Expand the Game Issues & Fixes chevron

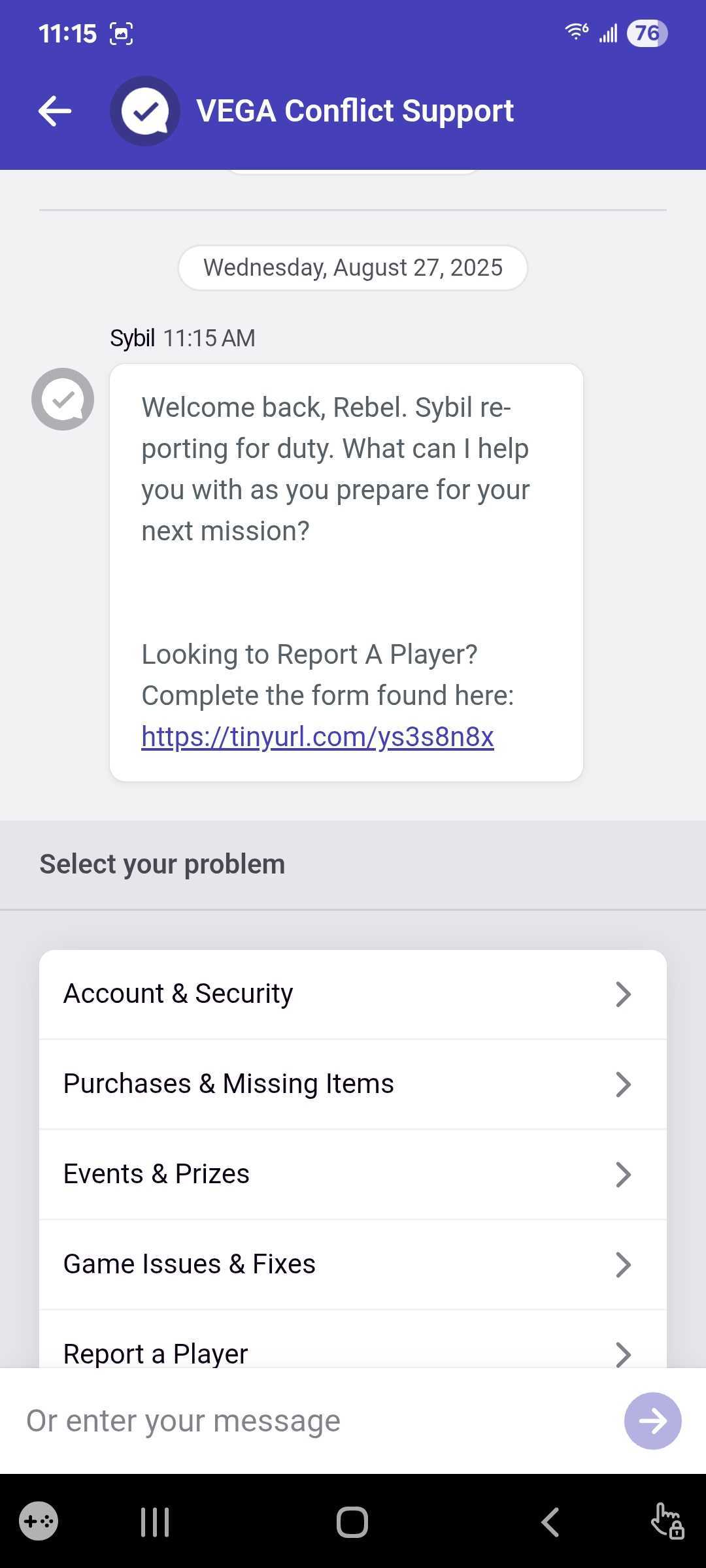pyautogui.click(x=623, y=1265)
